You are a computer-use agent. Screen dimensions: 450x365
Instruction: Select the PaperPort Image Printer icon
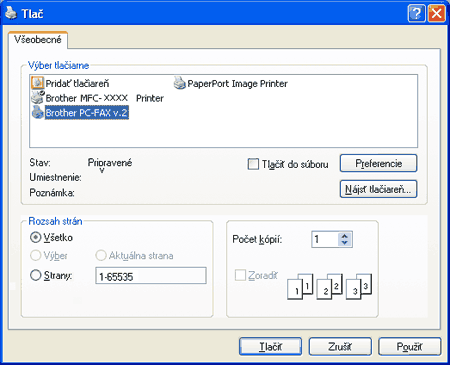[x=180, y=83]
